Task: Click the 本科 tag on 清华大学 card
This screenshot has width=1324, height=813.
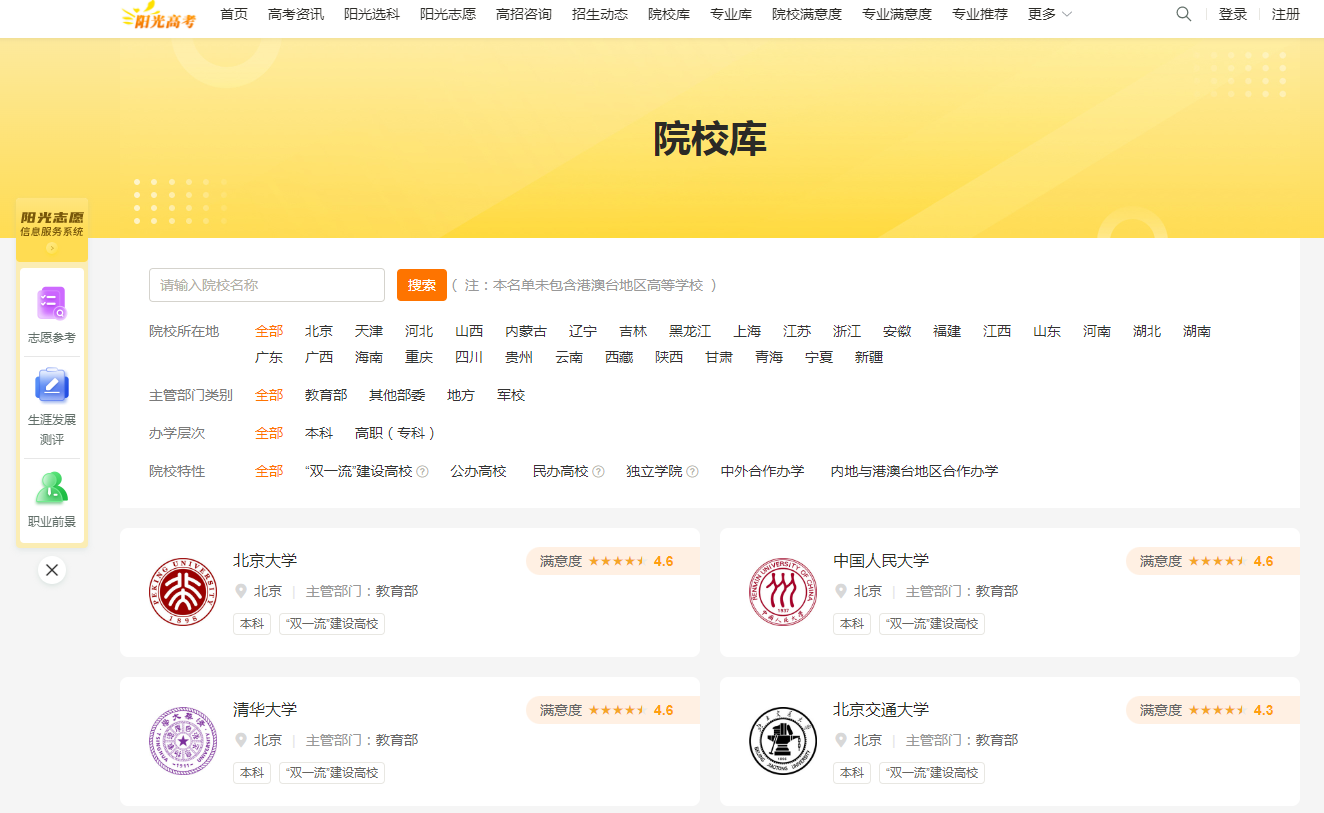Action: (x=252, y=773)
